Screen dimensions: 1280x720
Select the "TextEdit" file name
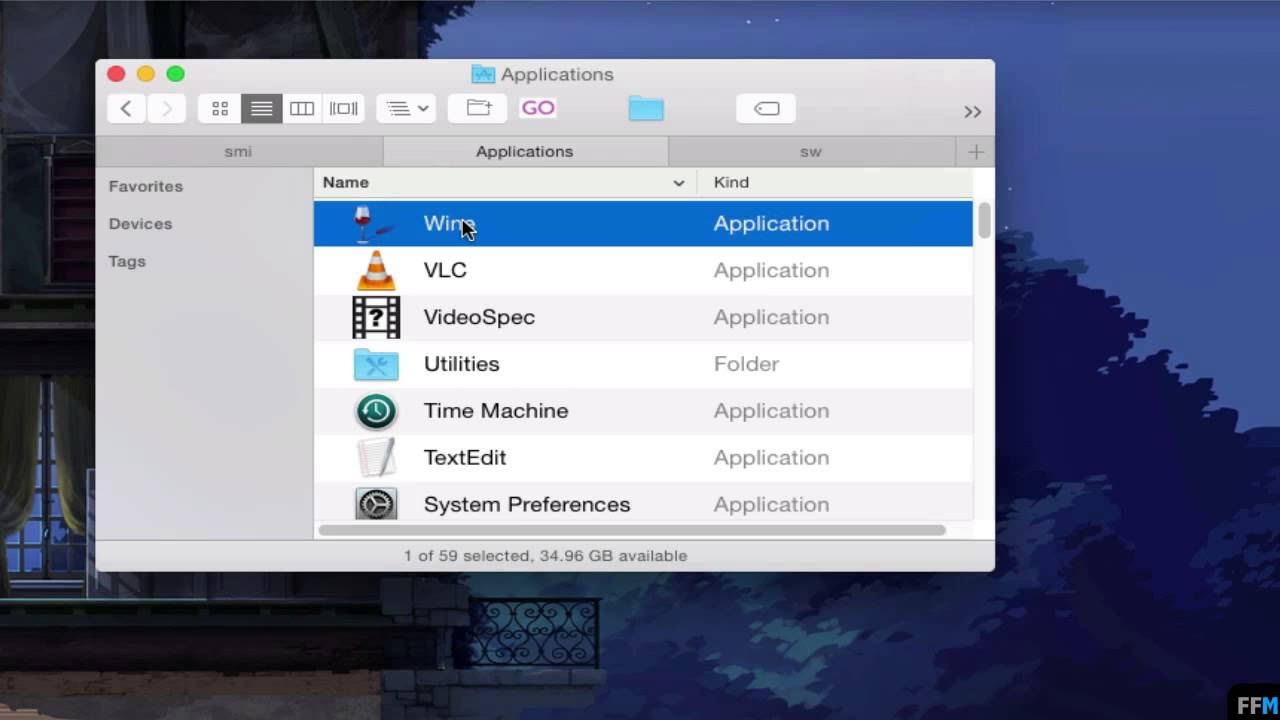[465, 458]
